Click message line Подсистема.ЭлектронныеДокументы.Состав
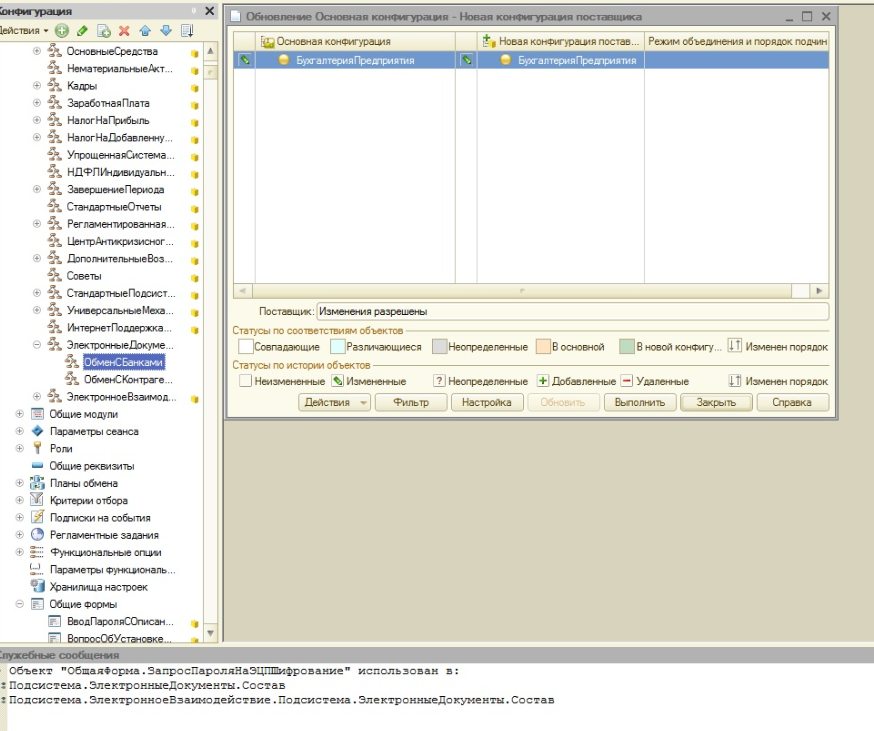This screenshot has height=731, width=874. coord(147,685)
